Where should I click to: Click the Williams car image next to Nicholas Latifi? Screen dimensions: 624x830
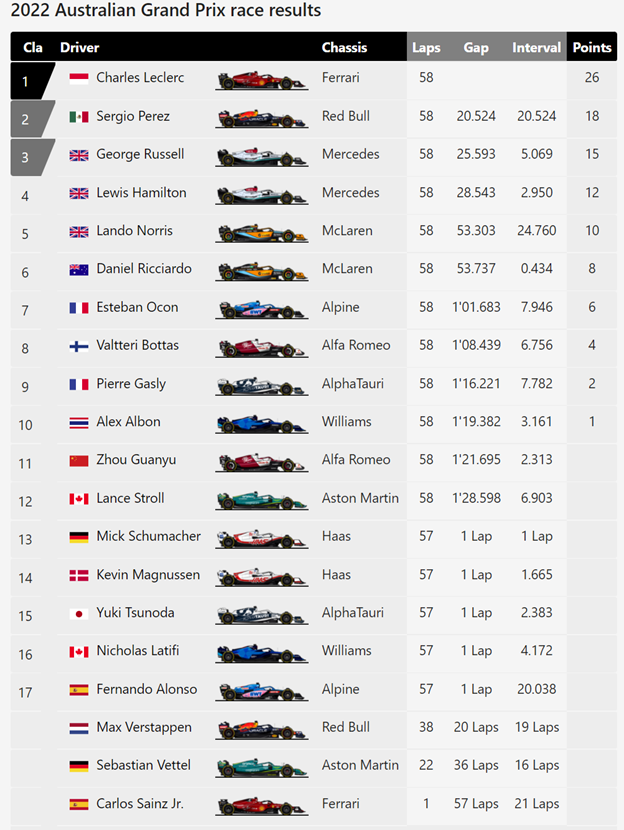tap(261, 652)
